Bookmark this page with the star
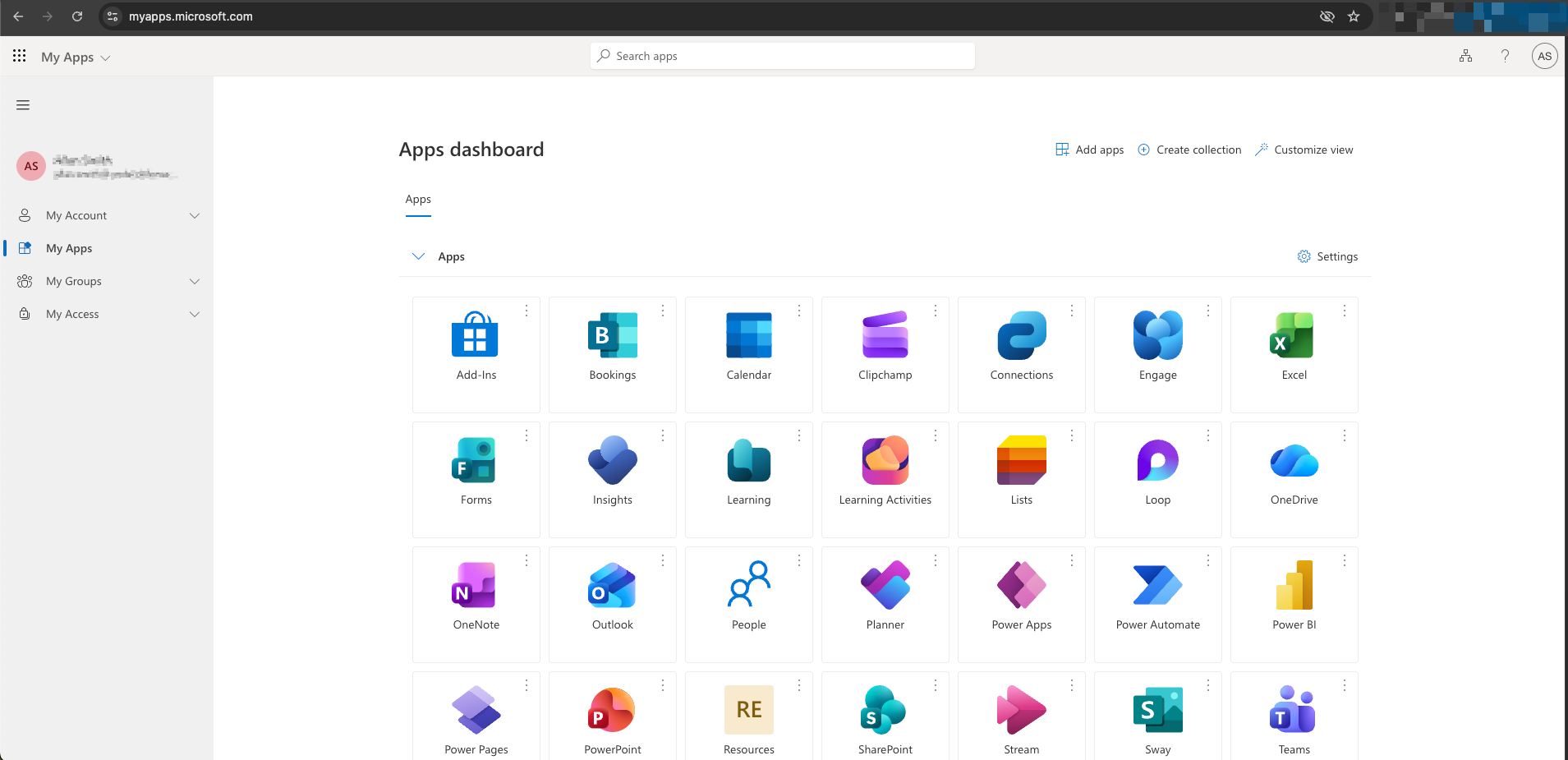Screen dimensions: 1568x760 (x=1354, y=16)
